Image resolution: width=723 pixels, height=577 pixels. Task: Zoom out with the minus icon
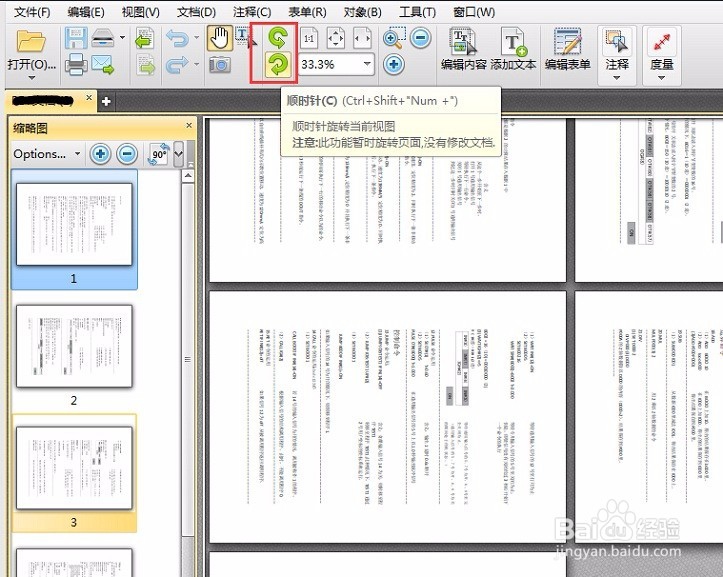pos(421,38)
